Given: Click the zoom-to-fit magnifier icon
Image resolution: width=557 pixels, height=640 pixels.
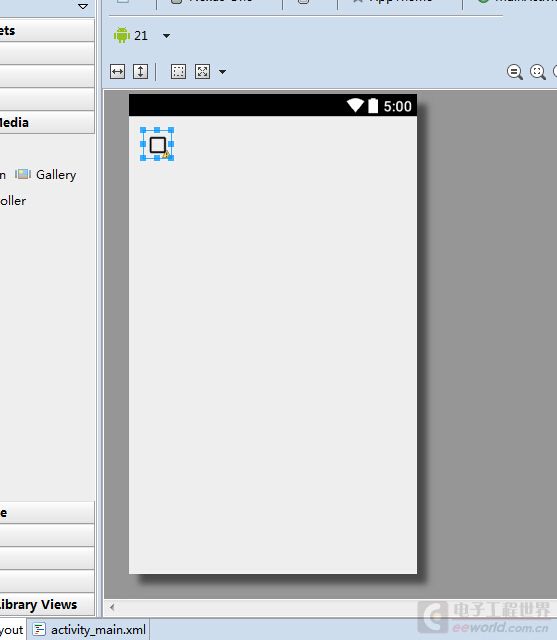Looking at the screenshot, I should click(x=538, y=72).
